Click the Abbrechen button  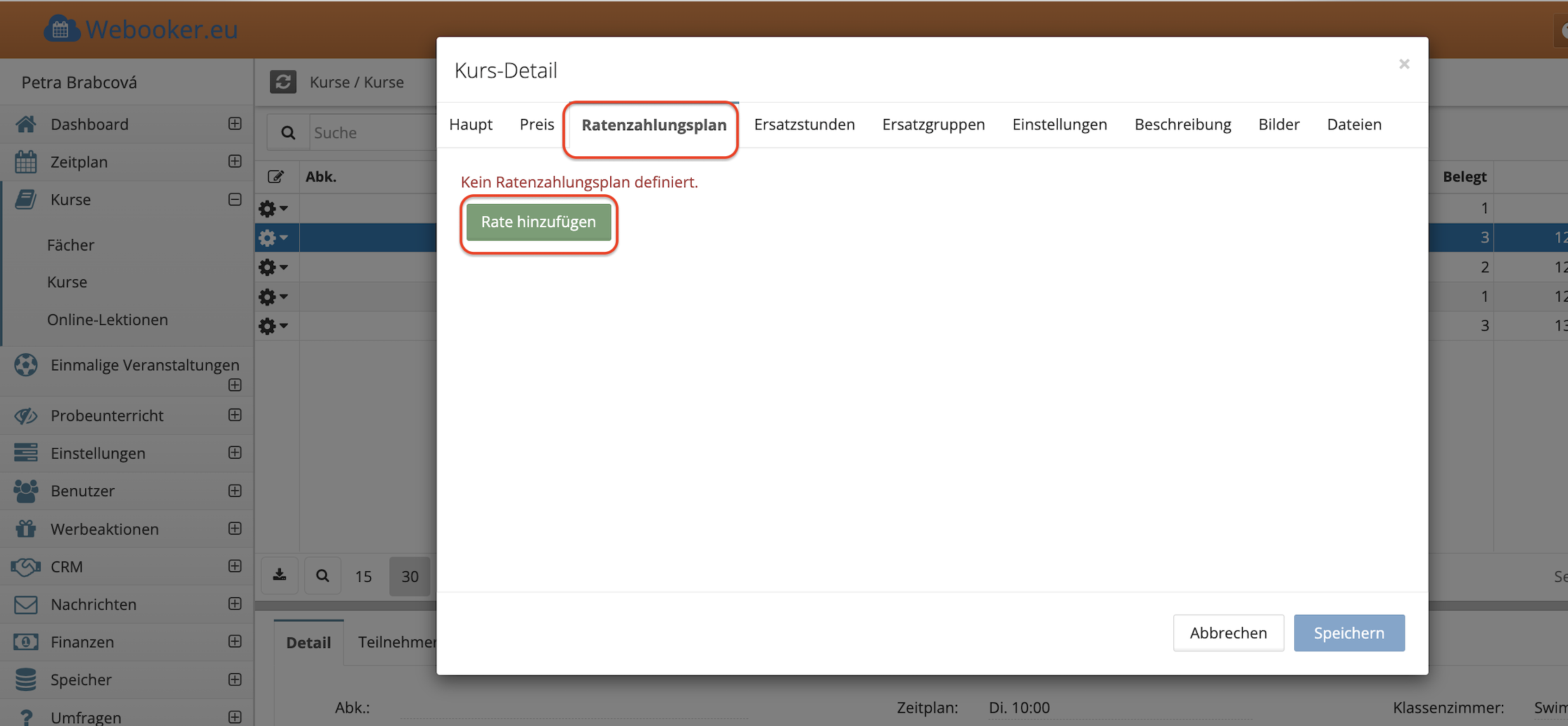point(1228,632)
